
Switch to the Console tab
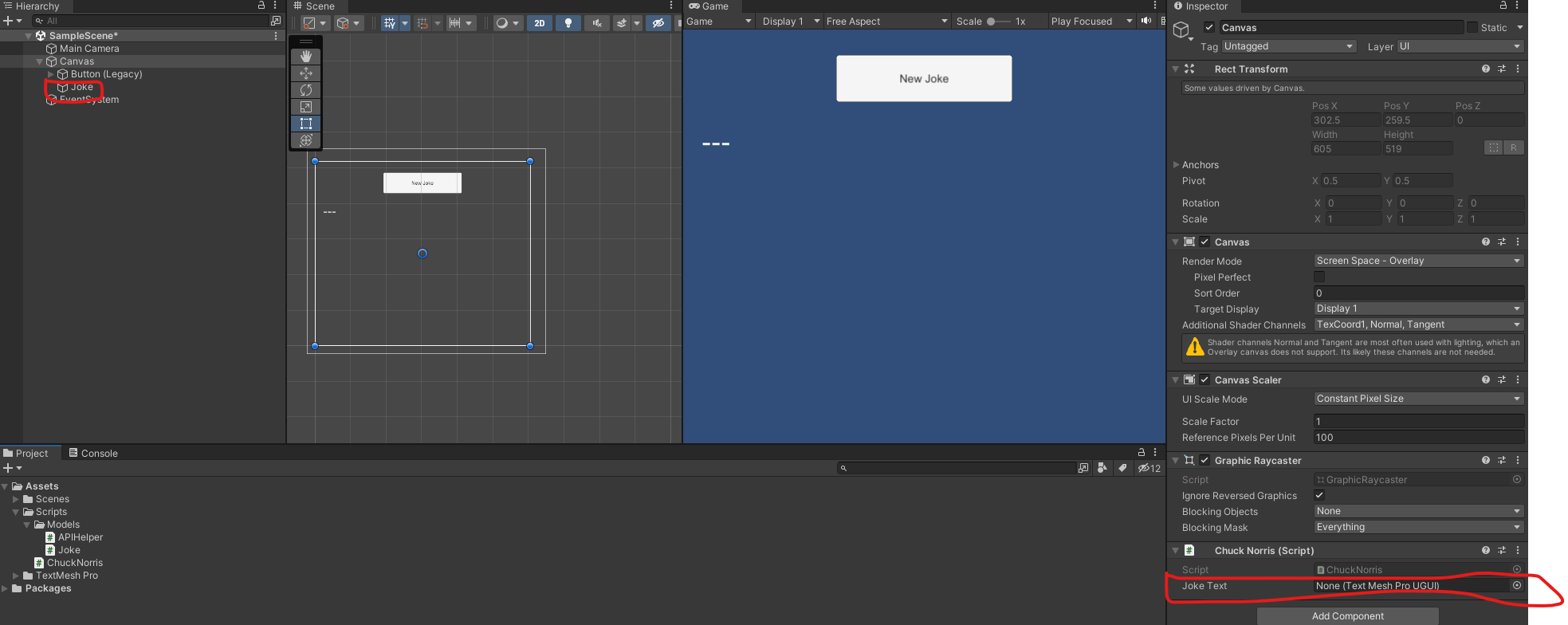click(93, 454)
